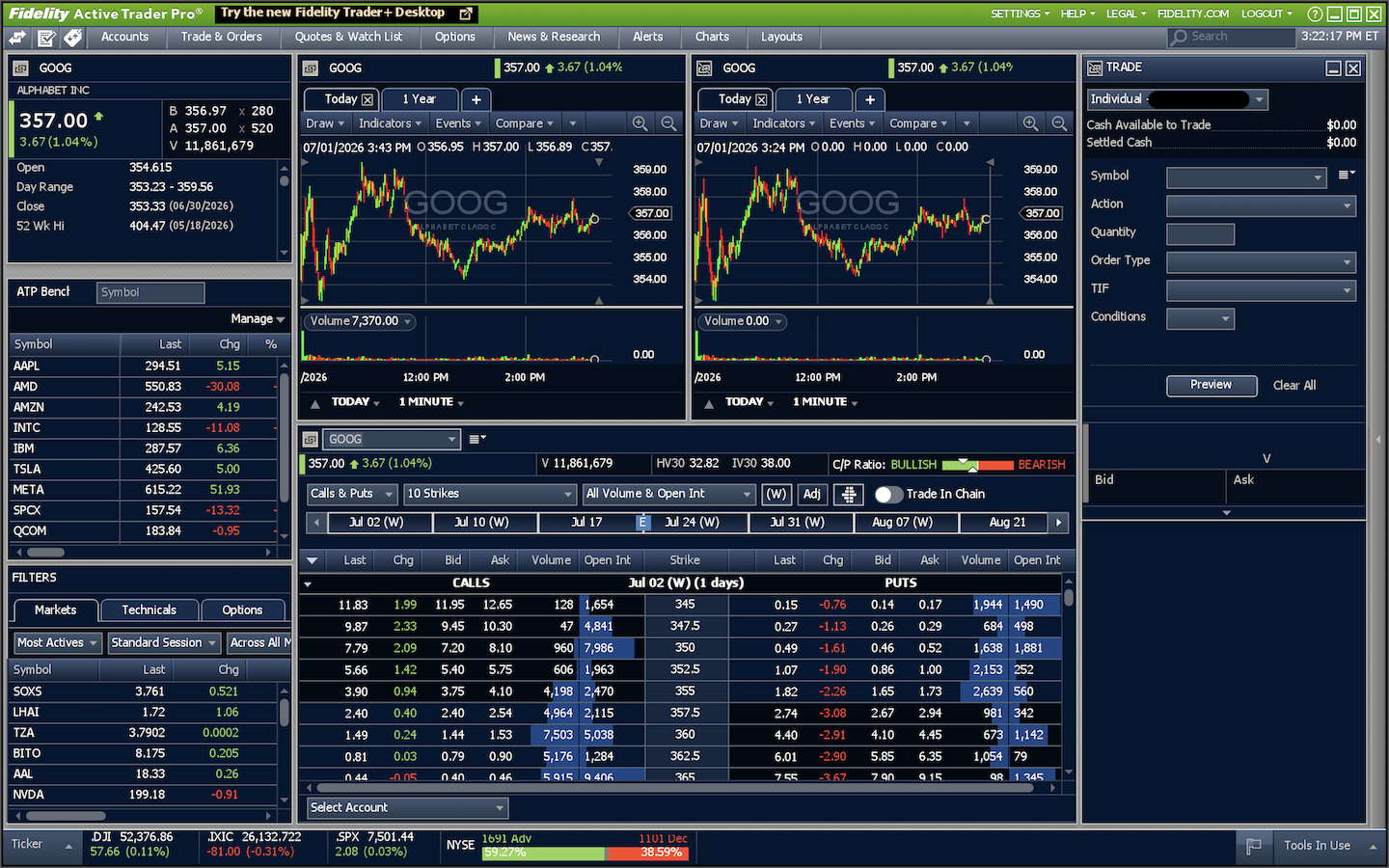Click Clear All in the Trade panel
This screenshot has width=1389, height=868.
pyautogui.click(x=1294, y=386)
